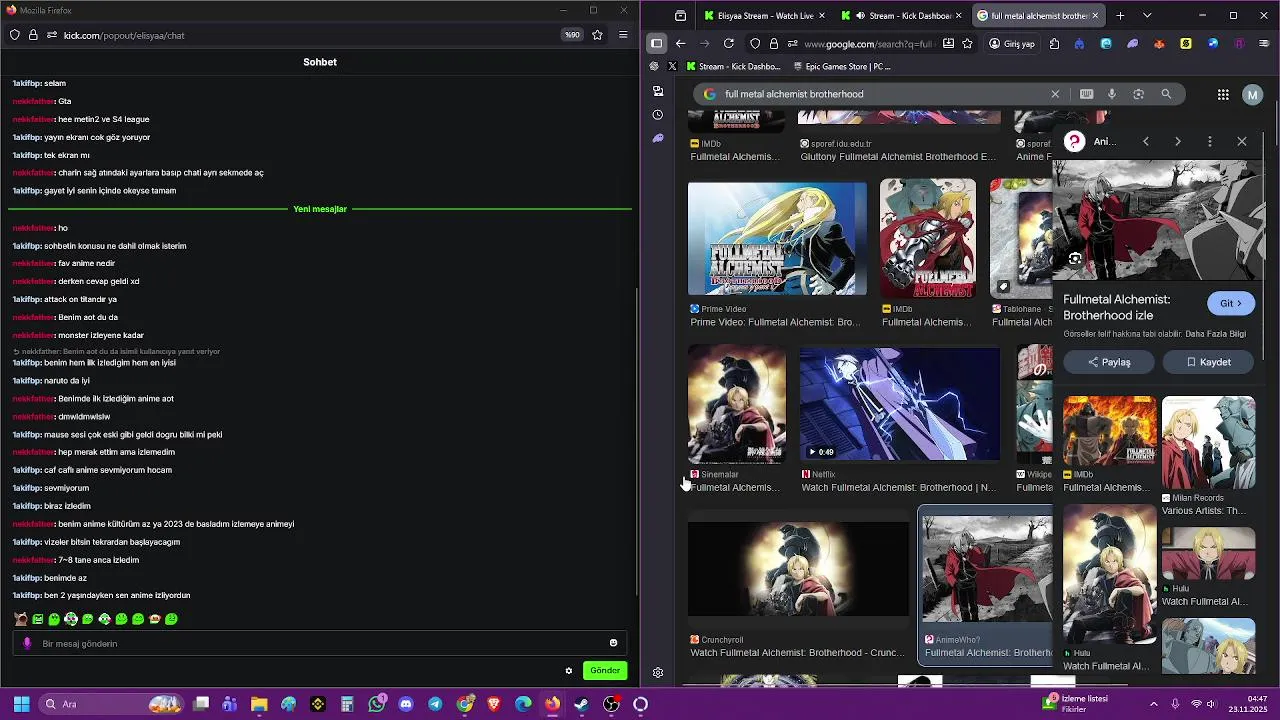Clear the Google search box text
This screenshot has height=720, width=1280.
(x=1055, y=94)
